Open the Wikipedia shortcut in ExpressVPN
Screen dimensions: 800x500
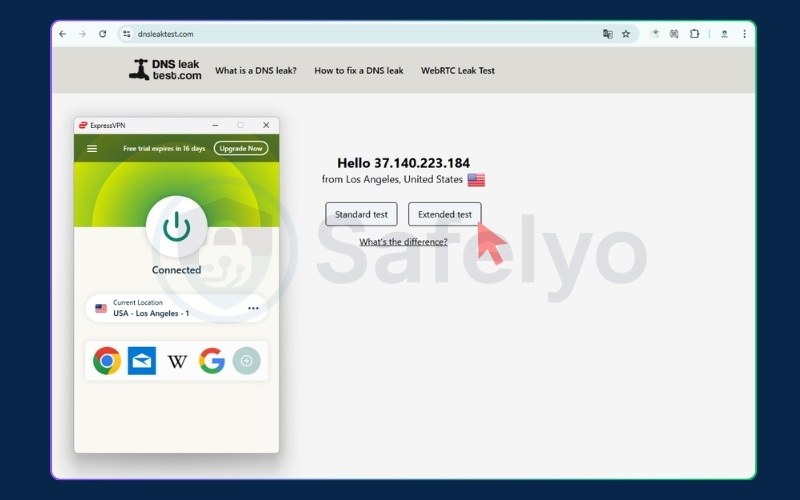177,361
